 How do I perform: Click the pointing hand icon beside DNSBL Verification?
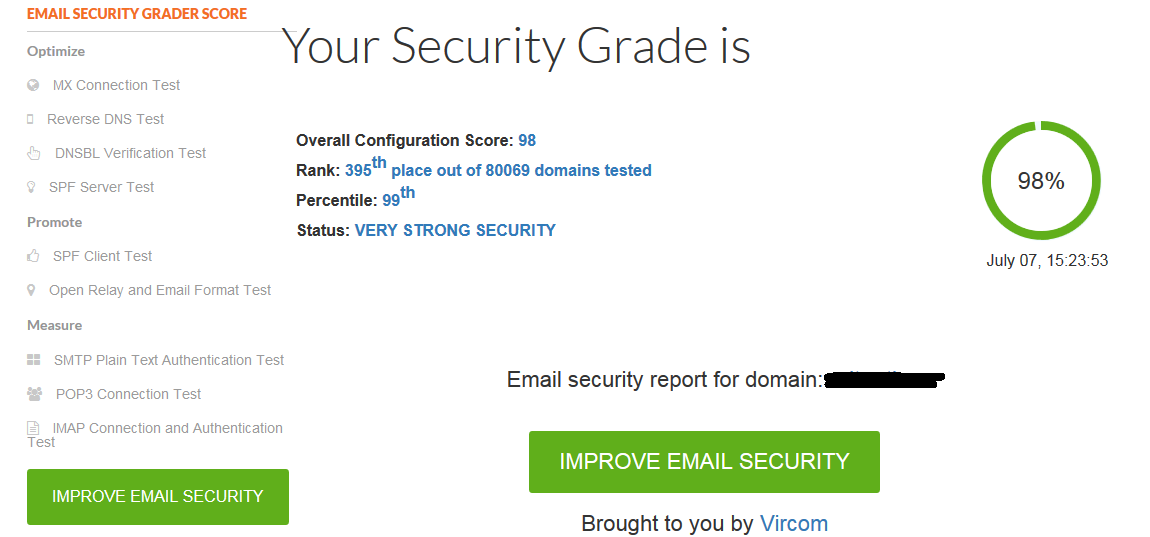33,154
